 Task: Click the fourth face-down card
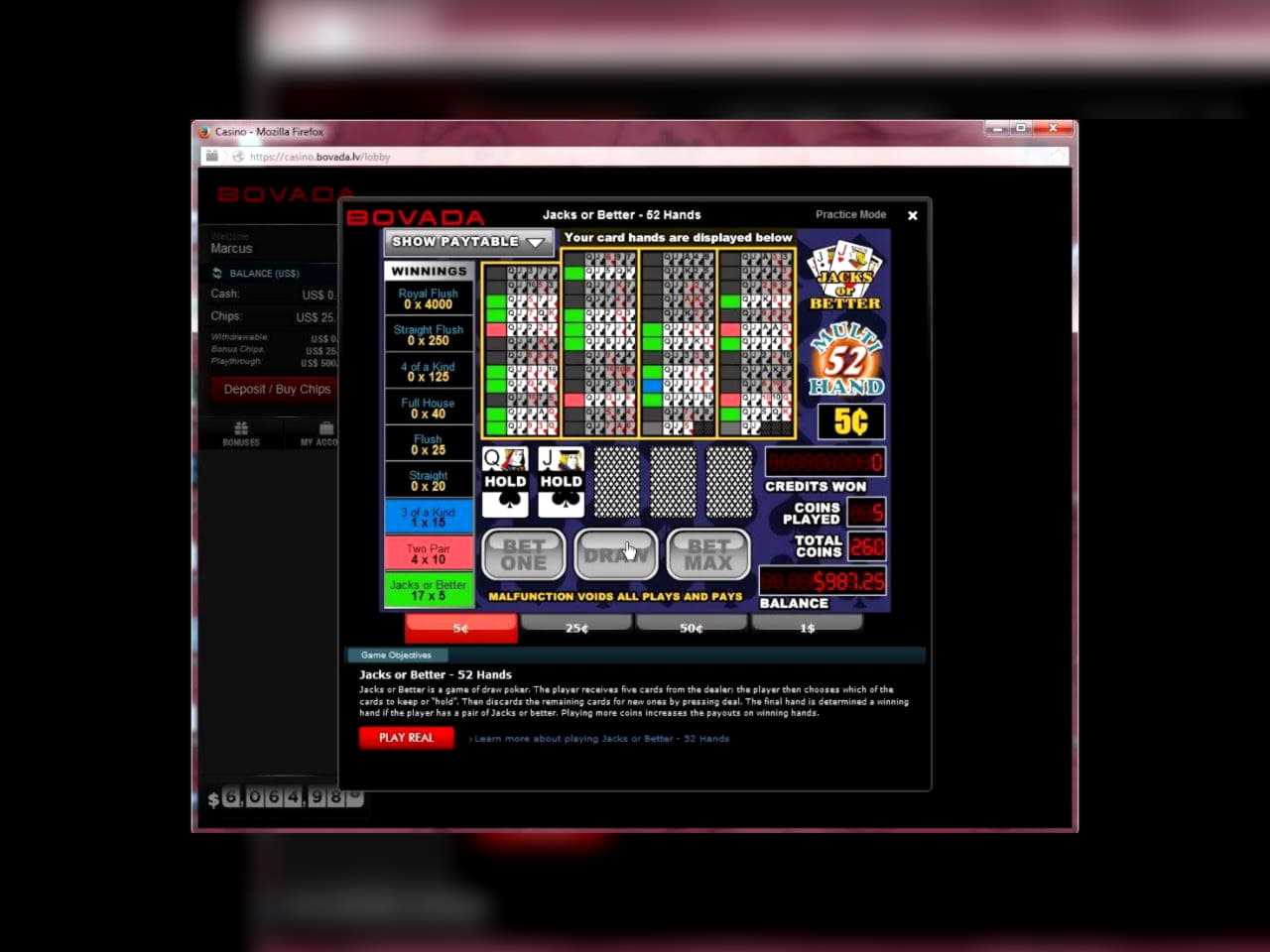(x=673, y=482)
